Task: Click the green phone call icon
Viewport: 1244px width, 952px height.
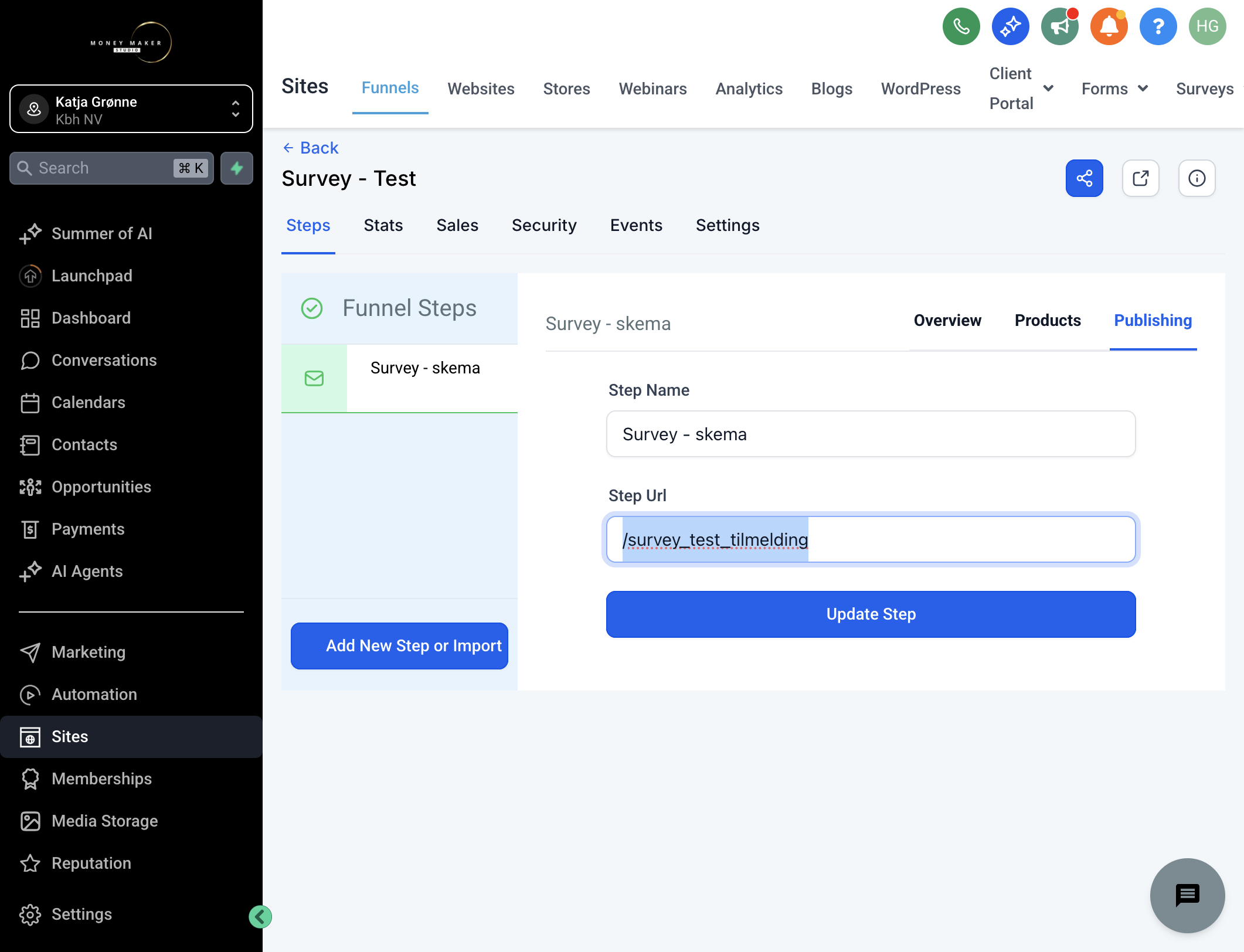Action: click(961, 26)
